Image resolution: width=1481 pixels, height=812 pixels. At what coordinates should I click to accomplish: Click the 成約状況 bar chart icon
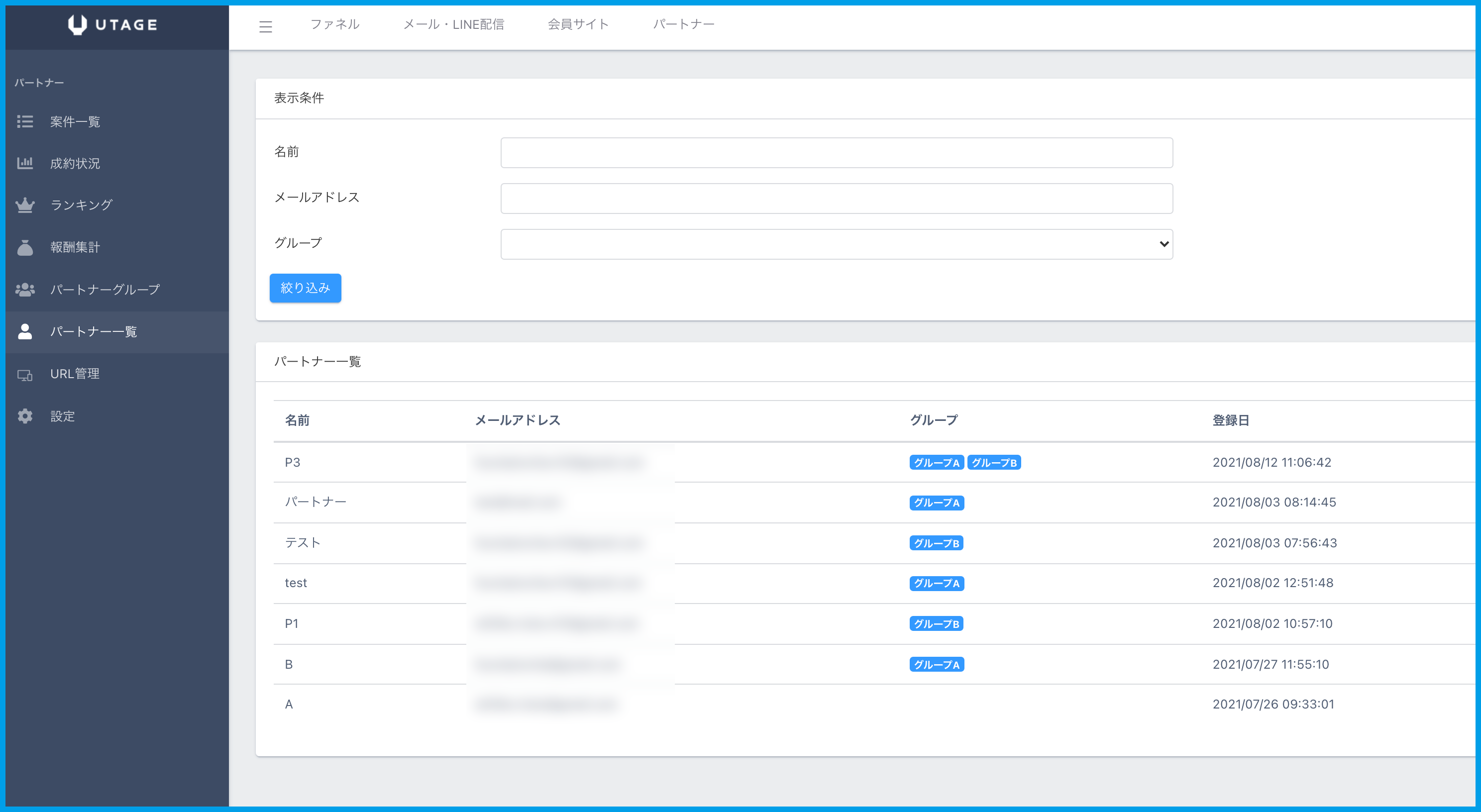click(x=25, y=163)
